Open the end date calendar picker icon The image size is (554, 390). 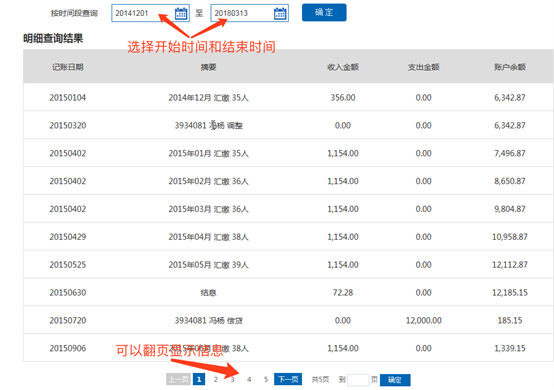pyautogui.click(x=280, y=13)
